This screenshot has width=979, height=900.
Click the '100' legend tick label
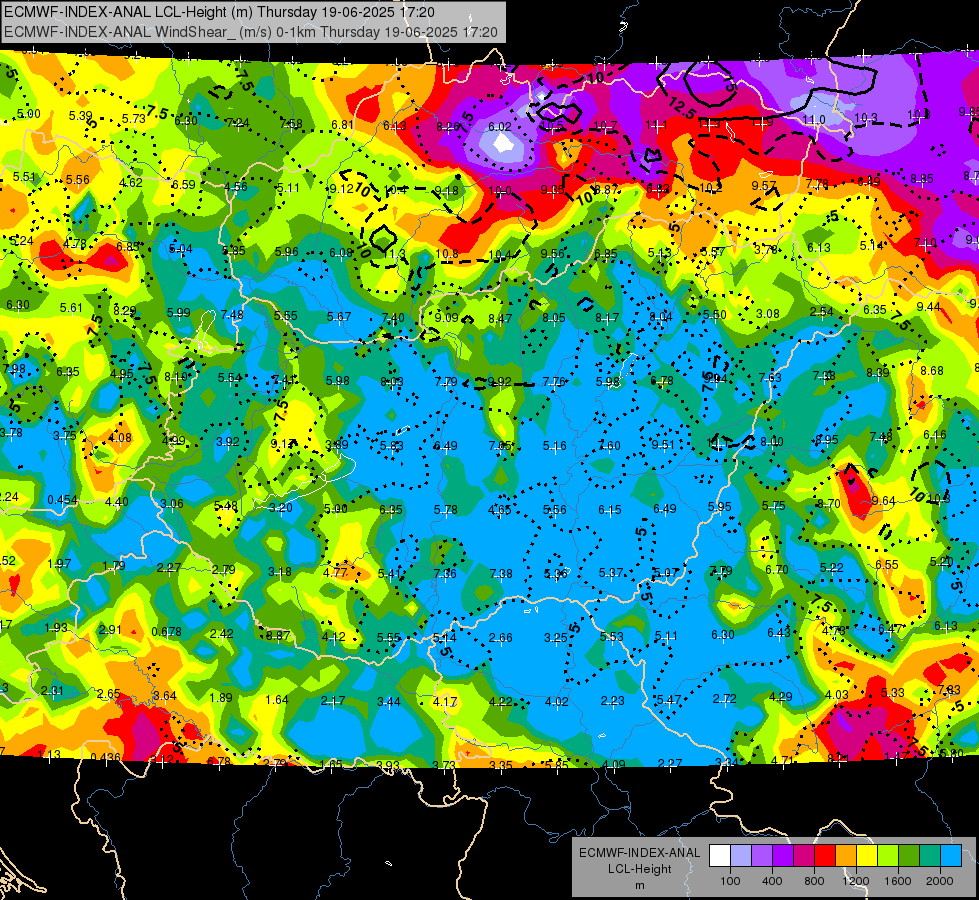(730, 881)
